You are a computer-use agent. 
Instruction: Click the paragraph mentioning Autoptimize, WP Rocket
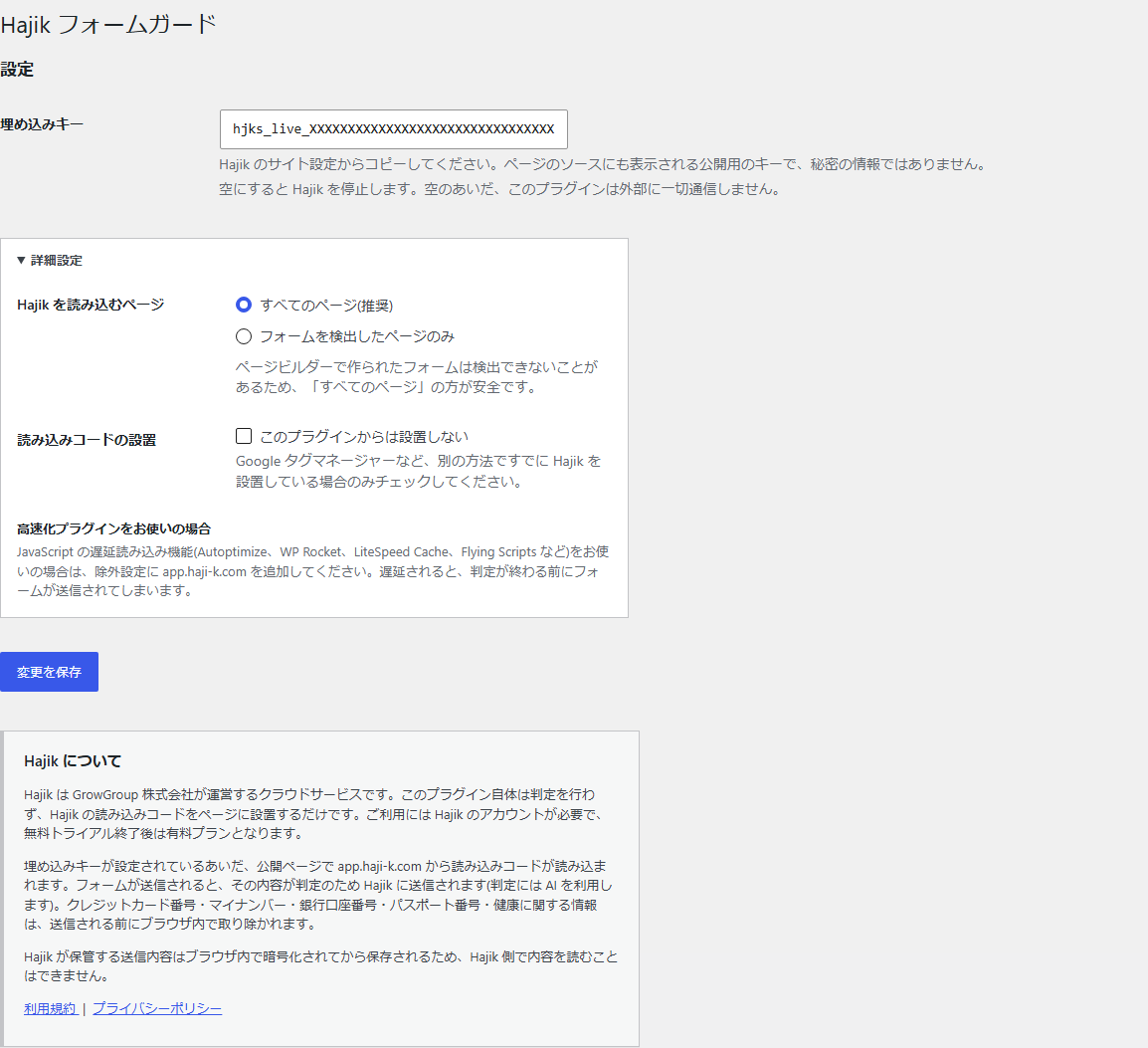pyautogui.click(x=312, y=571)
